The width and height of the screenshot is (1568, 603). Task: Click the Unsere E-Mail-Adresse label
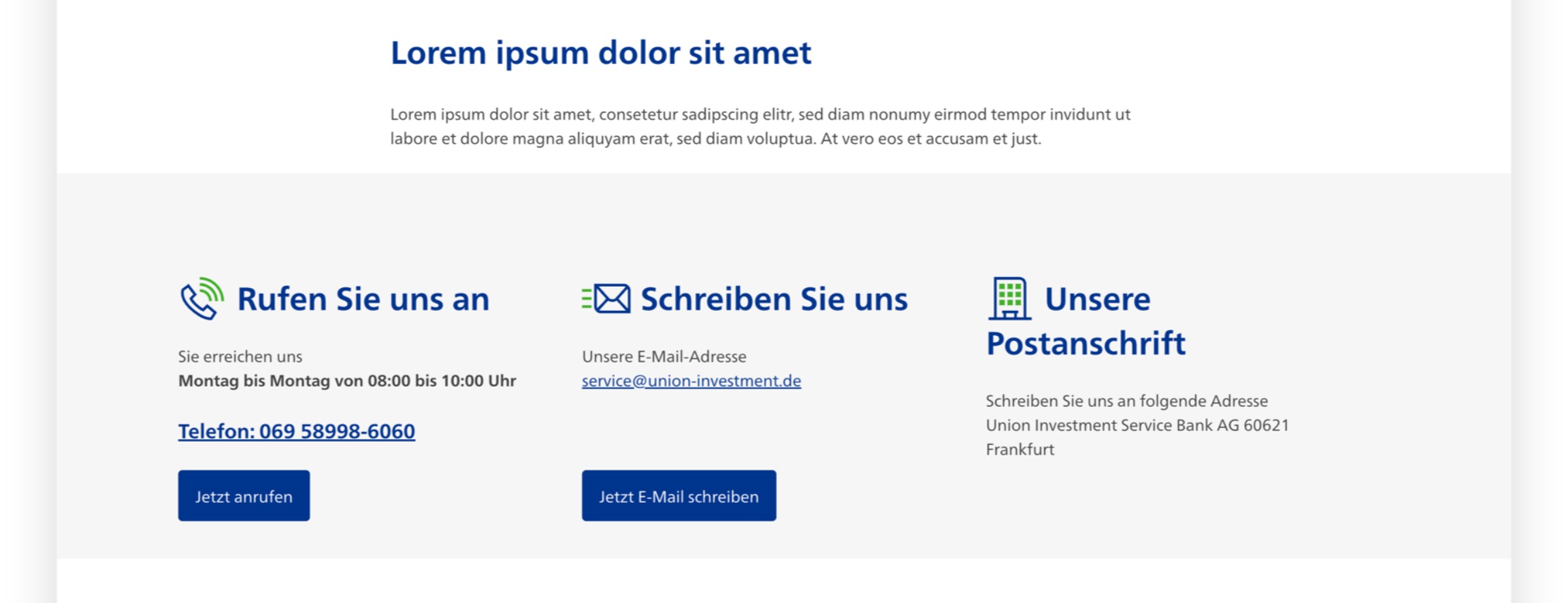tap(664, 357)
